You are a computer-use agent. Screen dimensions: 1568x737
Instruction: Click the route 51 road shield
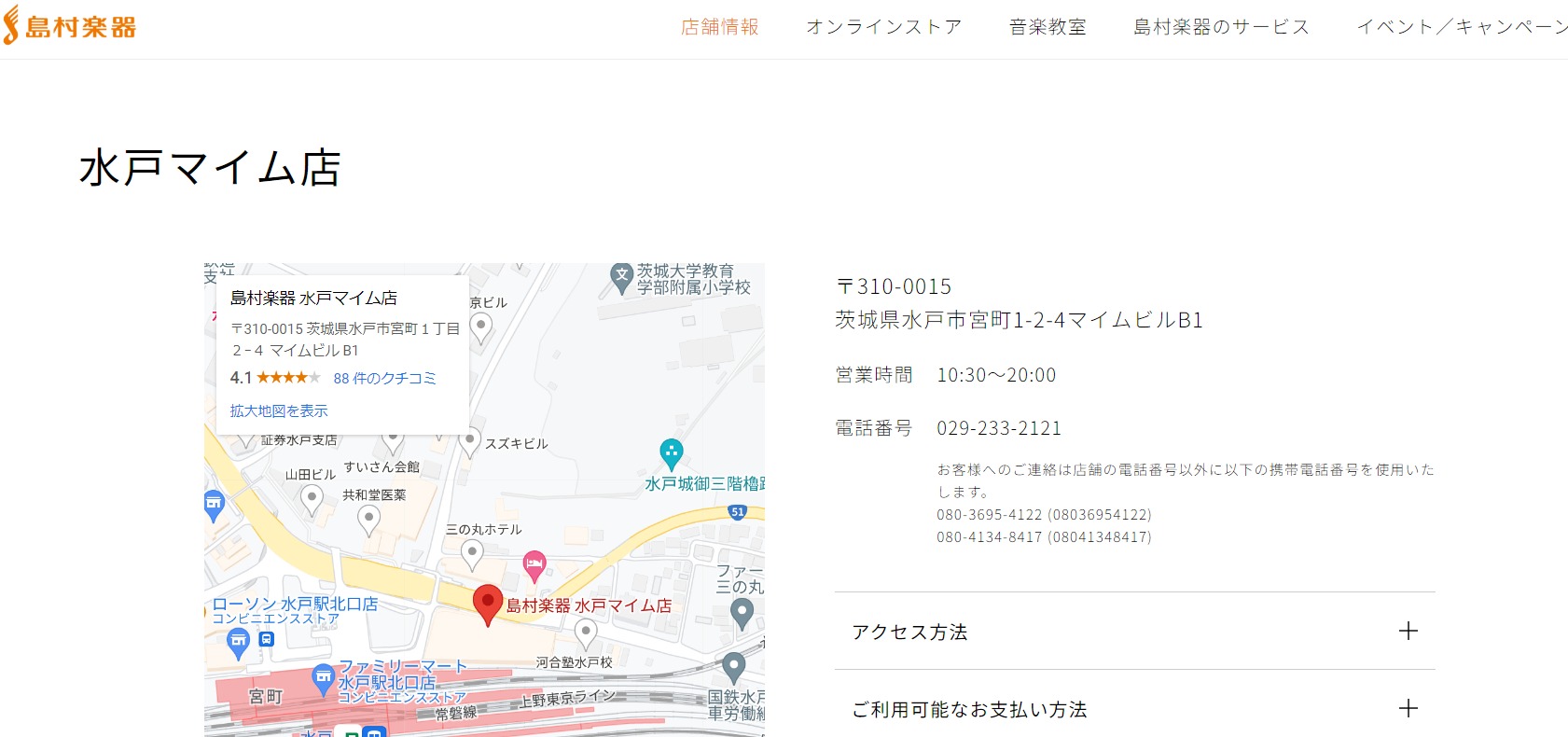pyautogui.click(x=738, y=511)
